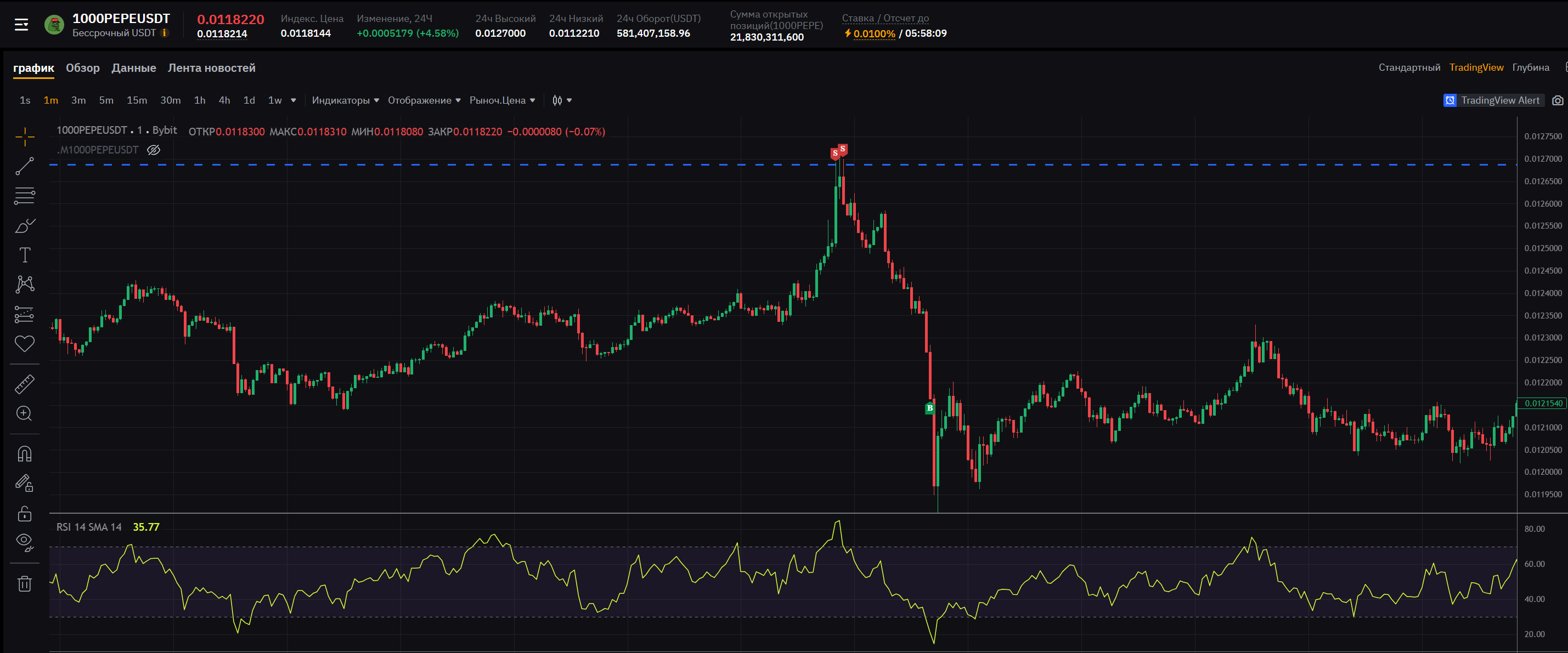Toggle magnet mode in the drawing toolbar
This screenshot has height=653, width=1568.
point(24,454)
